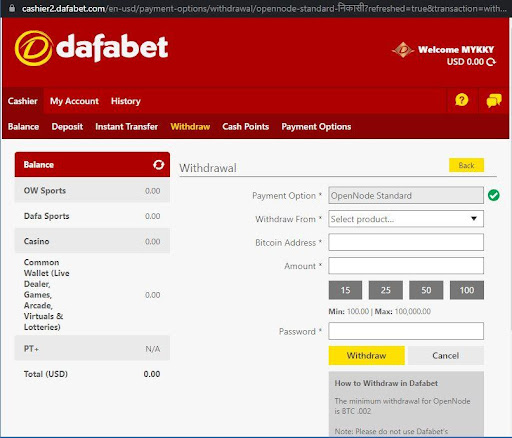512x438 pixels.
Task: Go to the Deposit submenu
Action: pyautogui.click(x=67, y=127)
